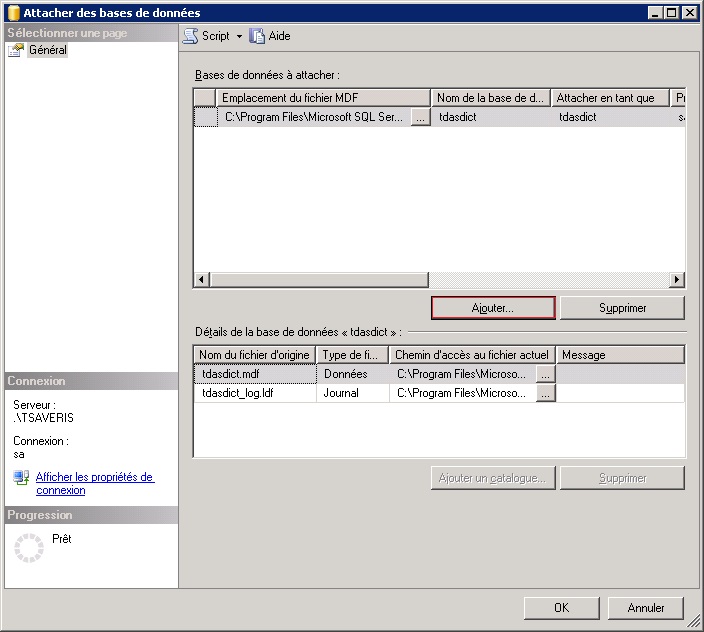This screenshot has width=704, height=632.
Task: Close the Attacher des bases de données window
Action: click(x=690, y=13)
